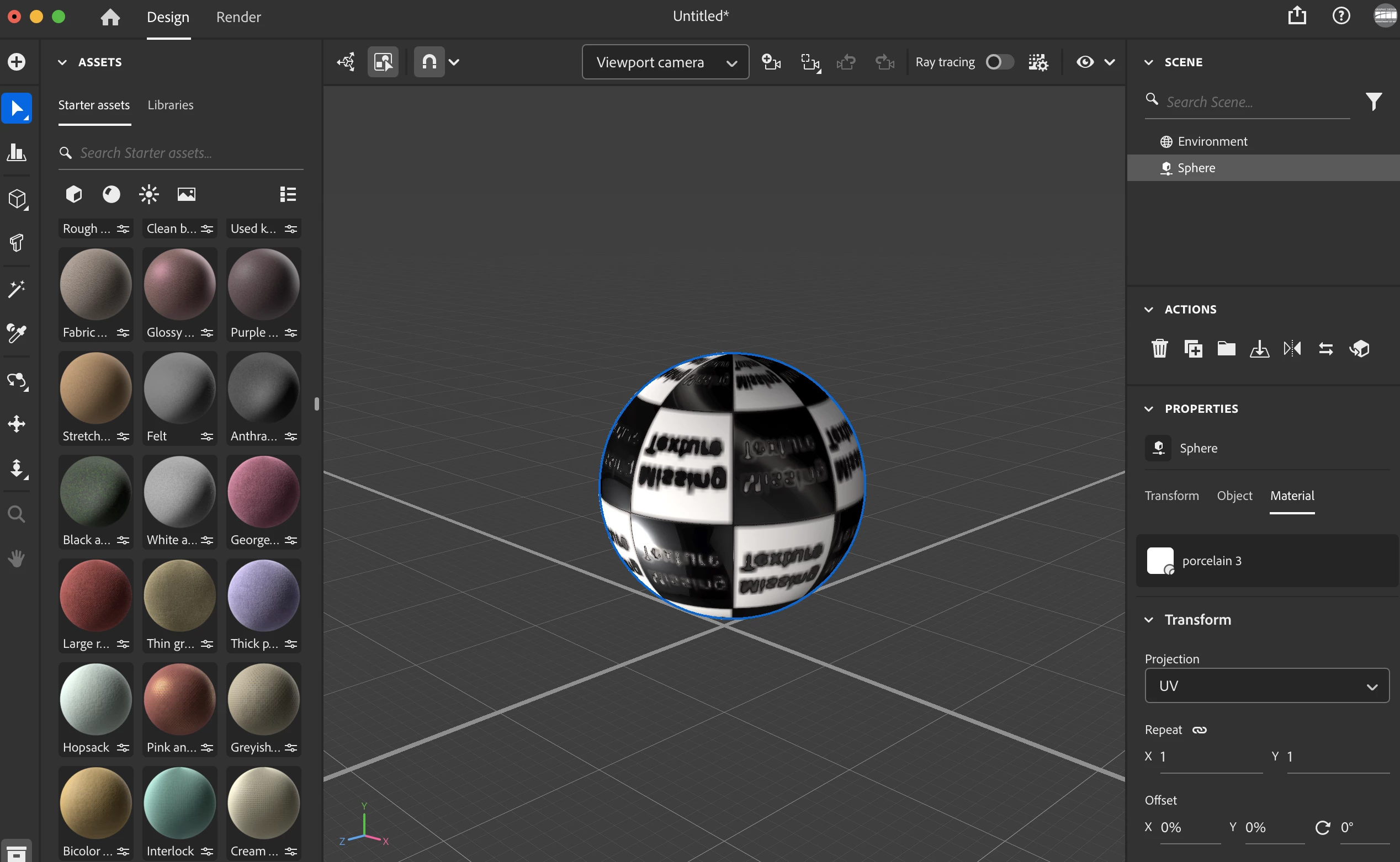Select the Eyedropper sampler tool
This screenshot has height=862, width=1400.
(17, 333)
